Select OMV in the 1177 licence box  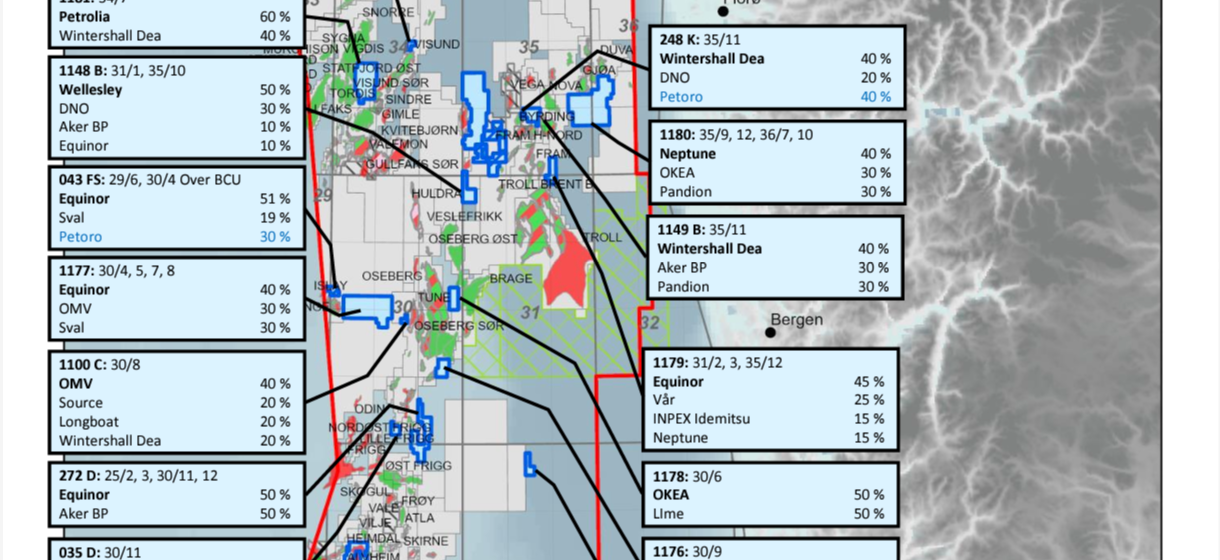(74, 309)
